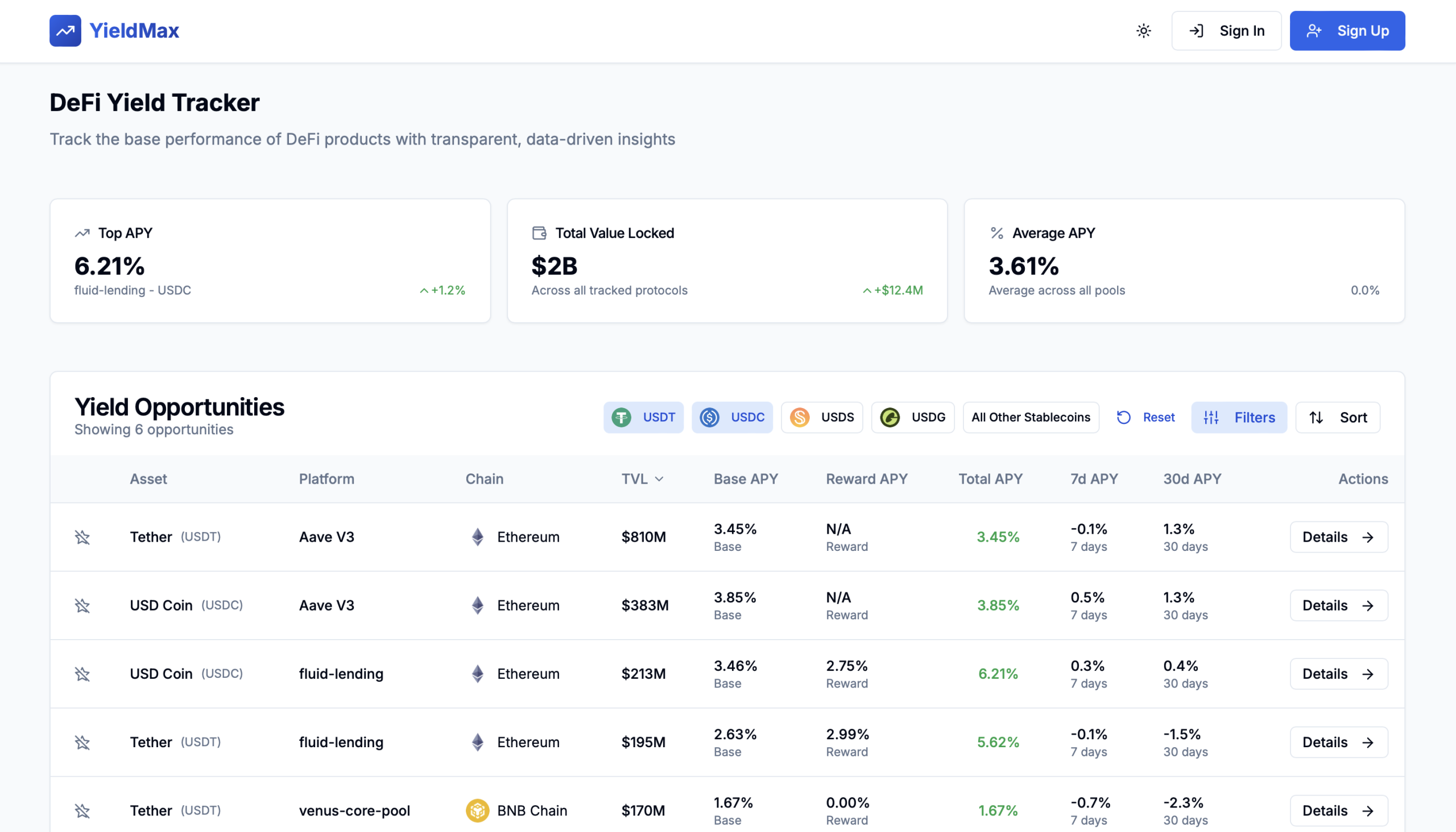
Task: Click the Total APY column header
Action: pos(990,479)
